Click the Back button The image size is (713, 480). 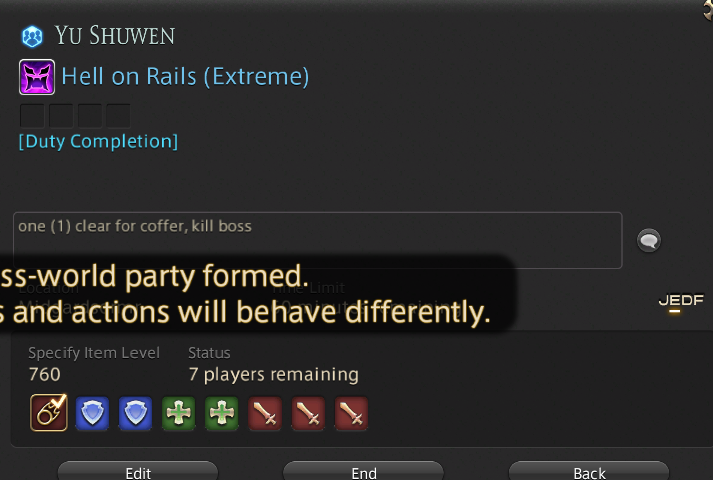589,471
